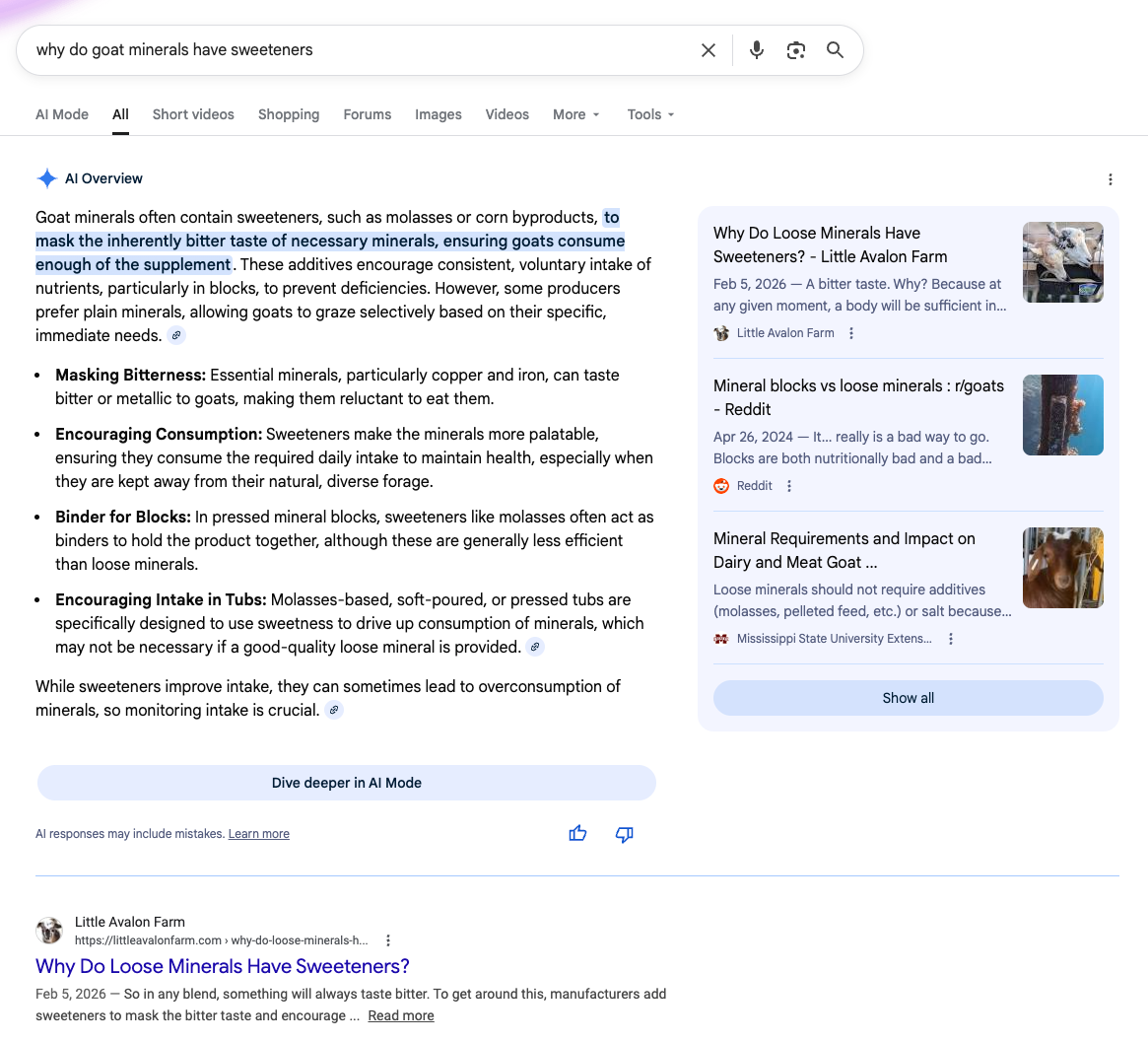Start voice search with microphone icon
The height and width of the screenshot is (1042, 1148).
pyautogui.click(x=756, y=50)
